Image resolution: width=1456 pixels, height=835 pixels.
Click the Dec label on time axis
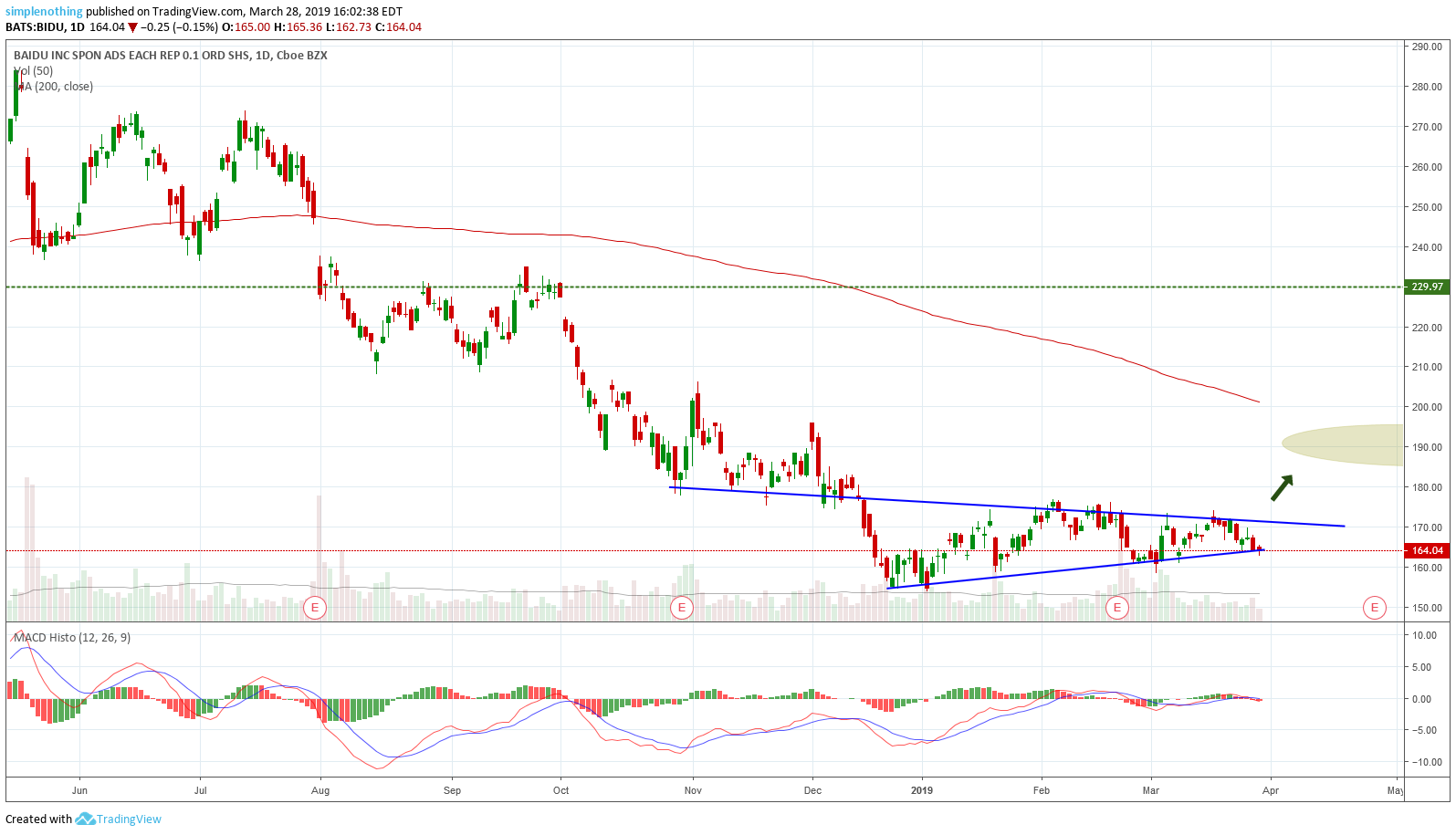point(812,790)
